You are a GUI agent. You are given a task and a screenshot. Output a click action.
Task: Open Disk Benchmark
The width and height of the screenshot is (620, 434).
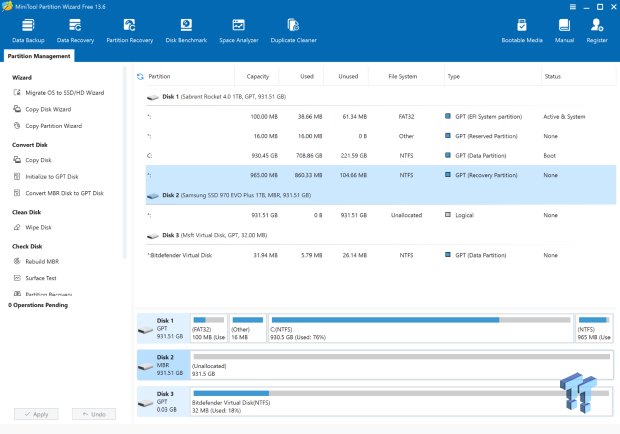coord(186,31)
